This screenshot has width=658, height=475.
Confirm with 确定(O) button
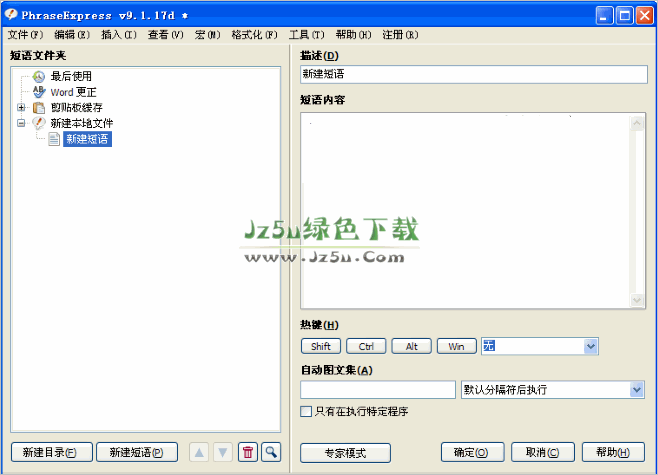point(473,452)
